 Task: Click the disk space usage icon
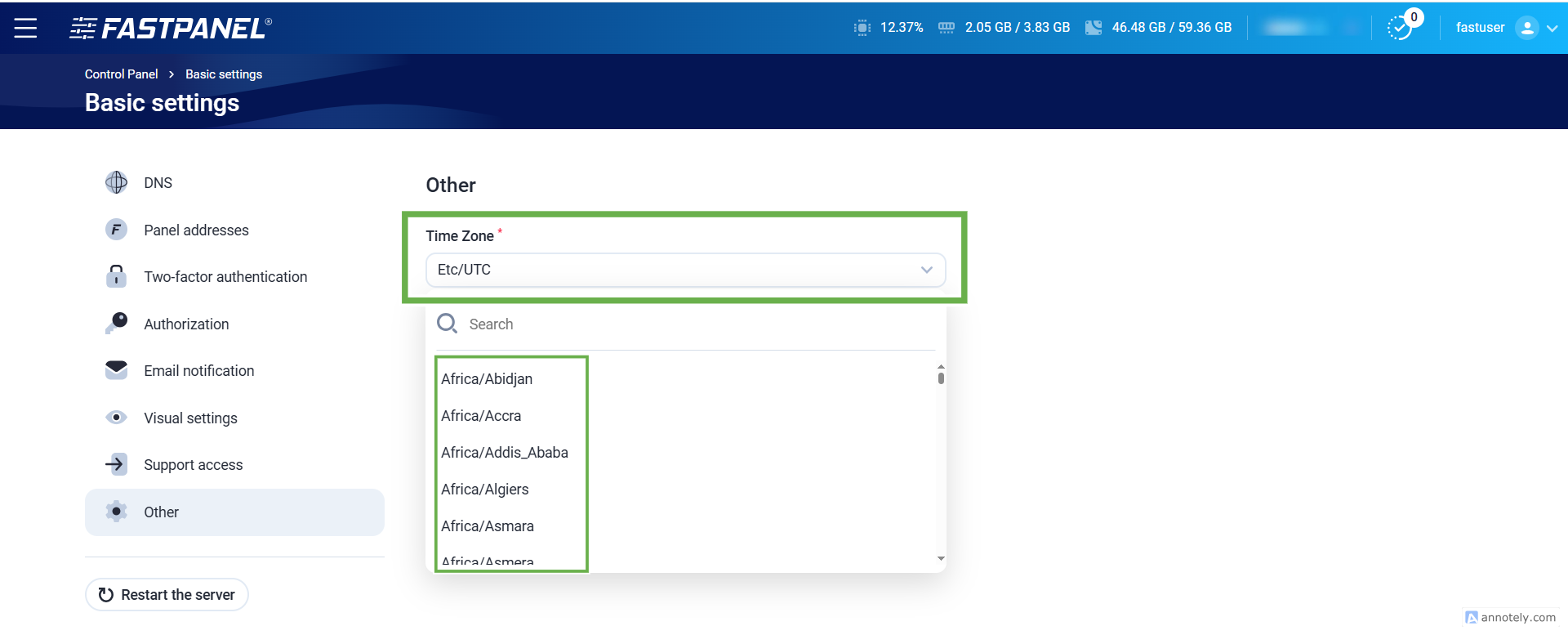coord(1093,28)
